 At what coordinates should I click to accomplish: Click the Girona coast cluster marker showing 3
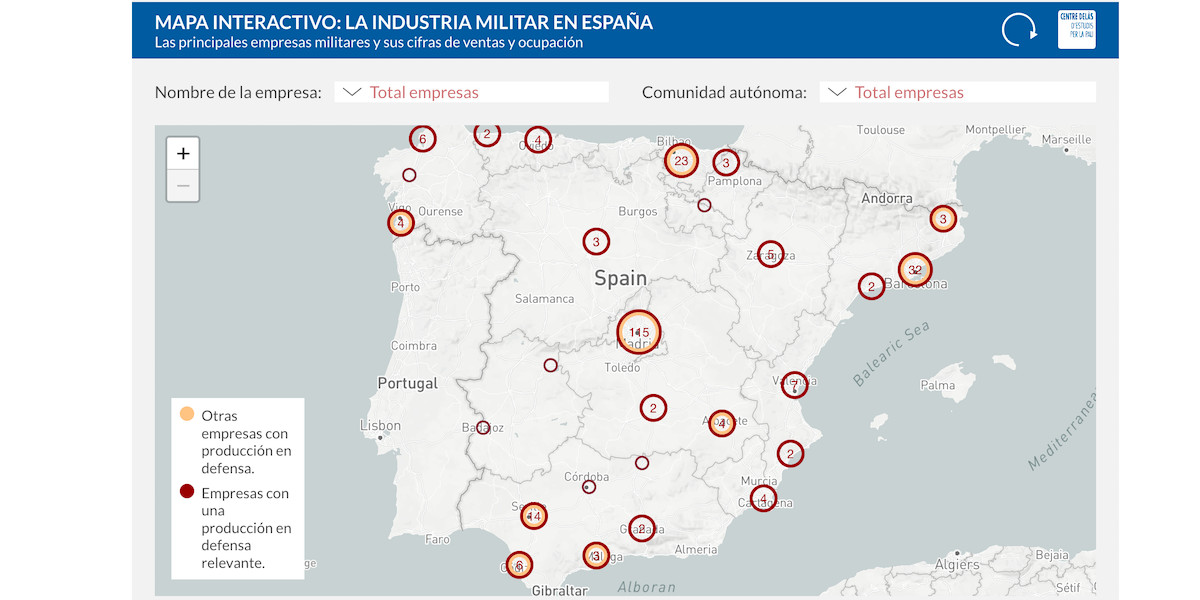click(x=942, y=218)
